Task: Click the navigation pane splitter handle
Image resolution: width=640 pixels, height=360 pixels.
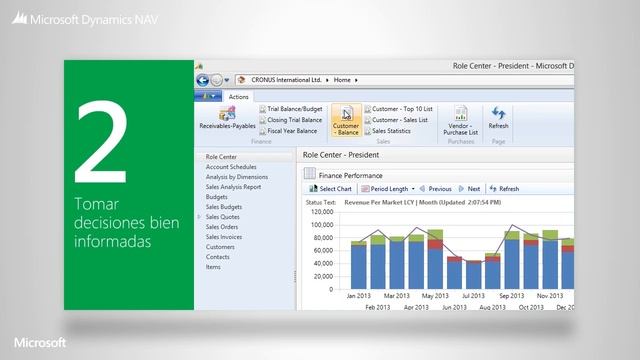Action: [x=295, y=276]
